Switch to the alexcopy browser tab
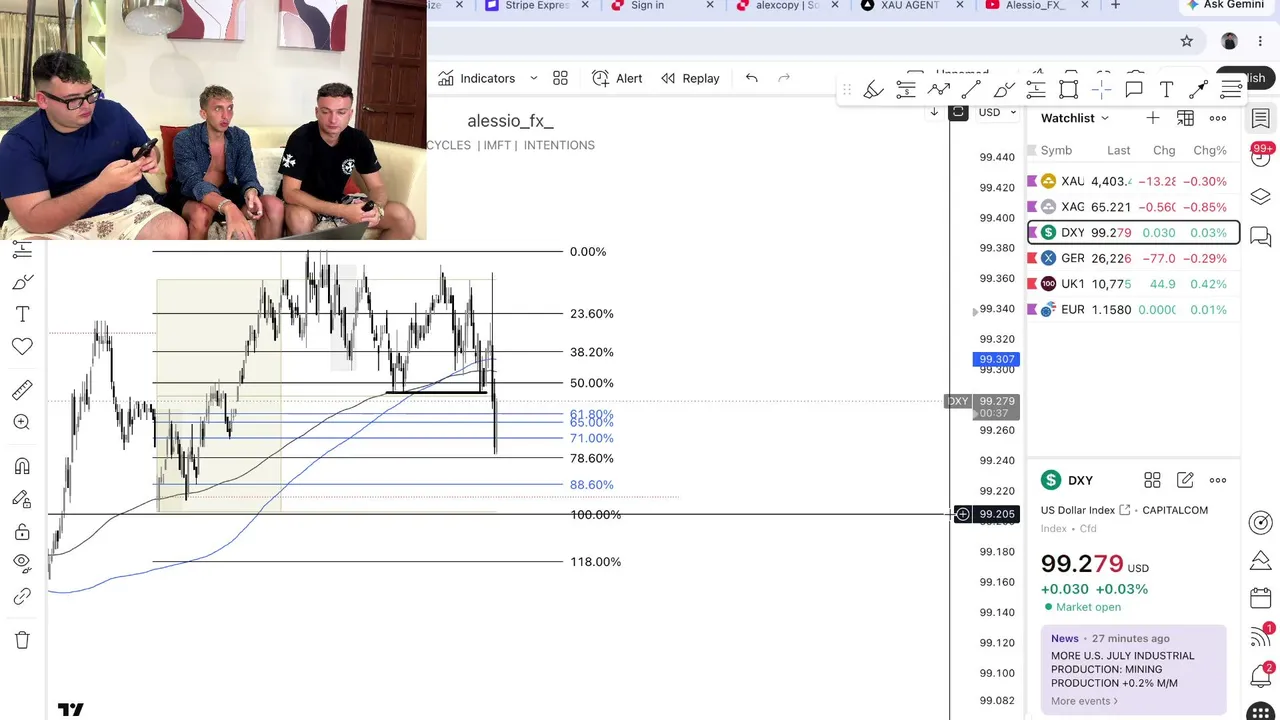This screenshot has height=720, width=1280. click(x=788, y=6)
